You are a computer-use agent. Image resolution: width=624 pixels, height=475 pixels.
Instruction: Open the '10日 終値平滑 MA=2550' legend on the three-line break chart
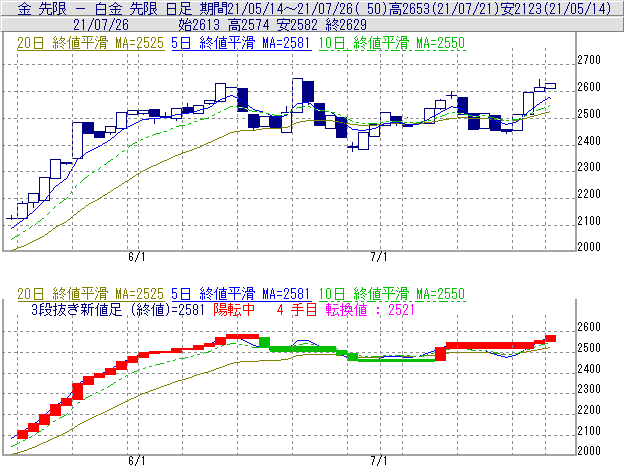[392, 294]
